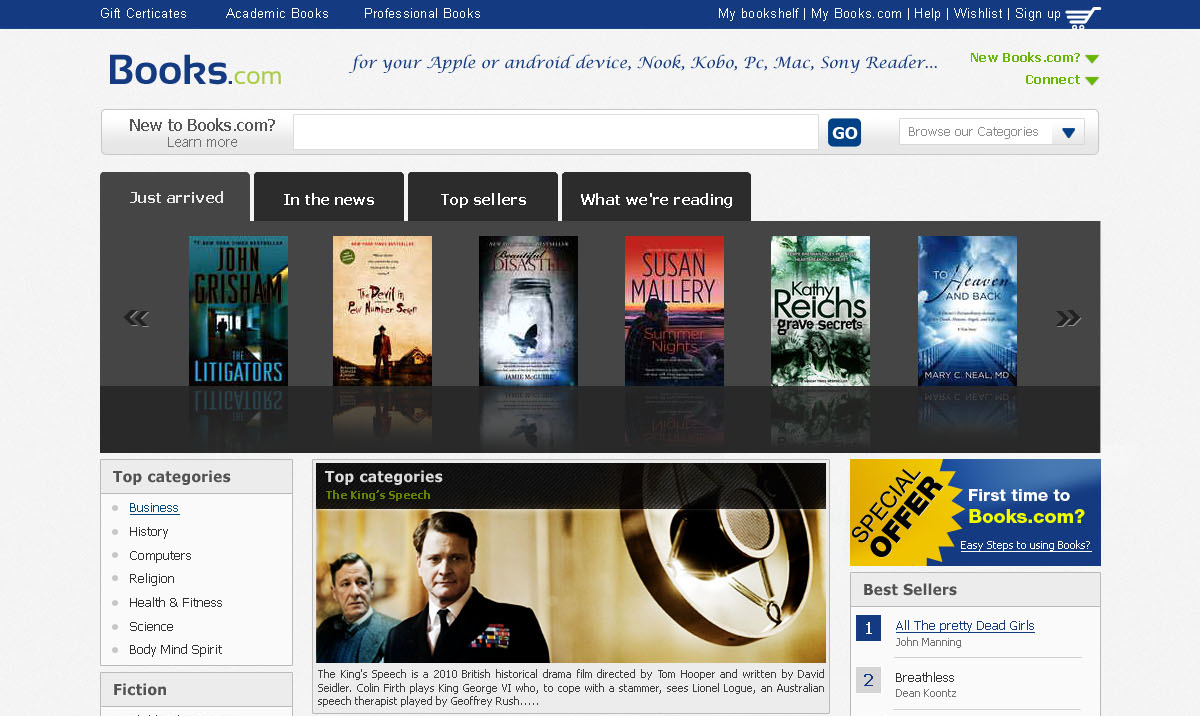Go to Professional Books
Viewport: 1200px width, 716px height.
click(x=422, y=14)
